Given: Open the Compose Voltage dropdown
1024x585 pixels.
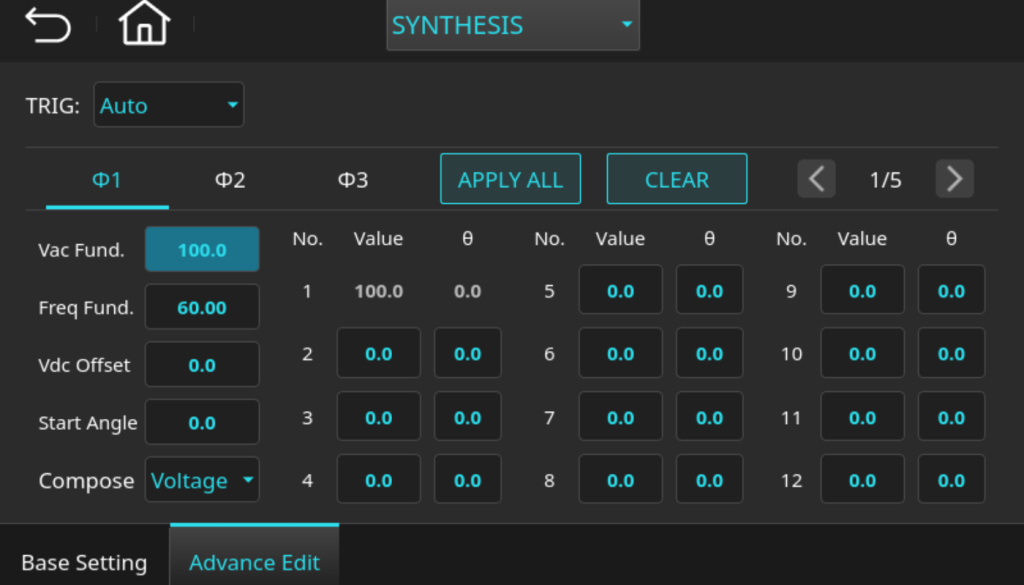Looking at the screenshot, I should [x=202, y=481].
